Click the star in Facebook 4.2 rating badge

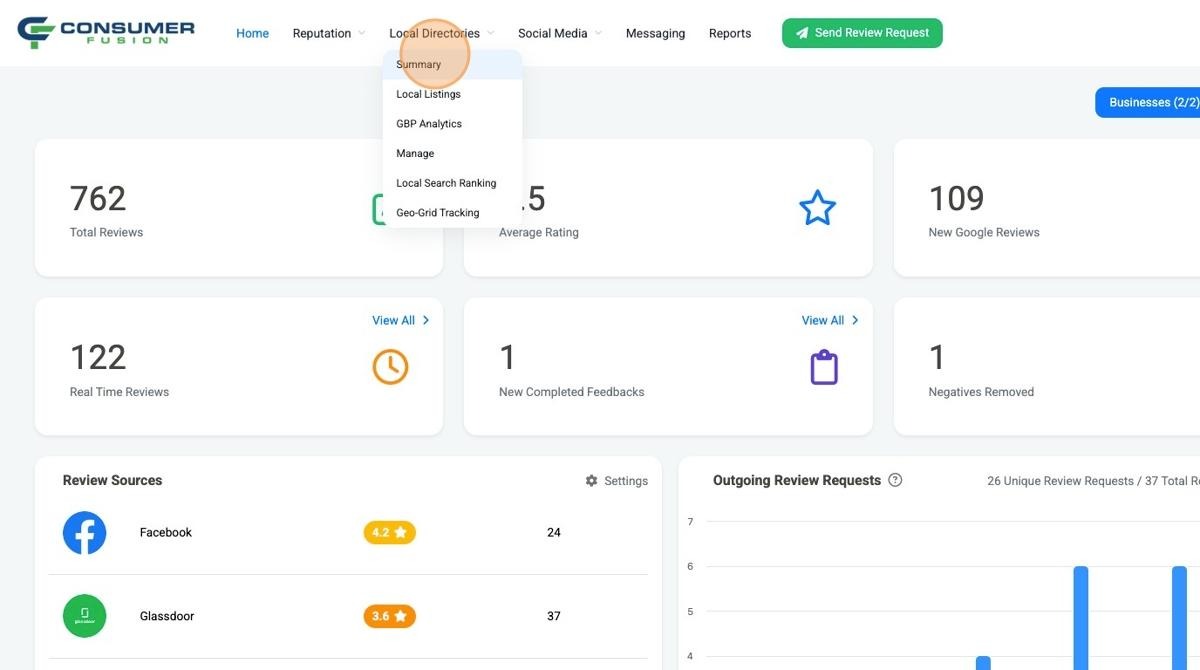click(x=401, y=533)
